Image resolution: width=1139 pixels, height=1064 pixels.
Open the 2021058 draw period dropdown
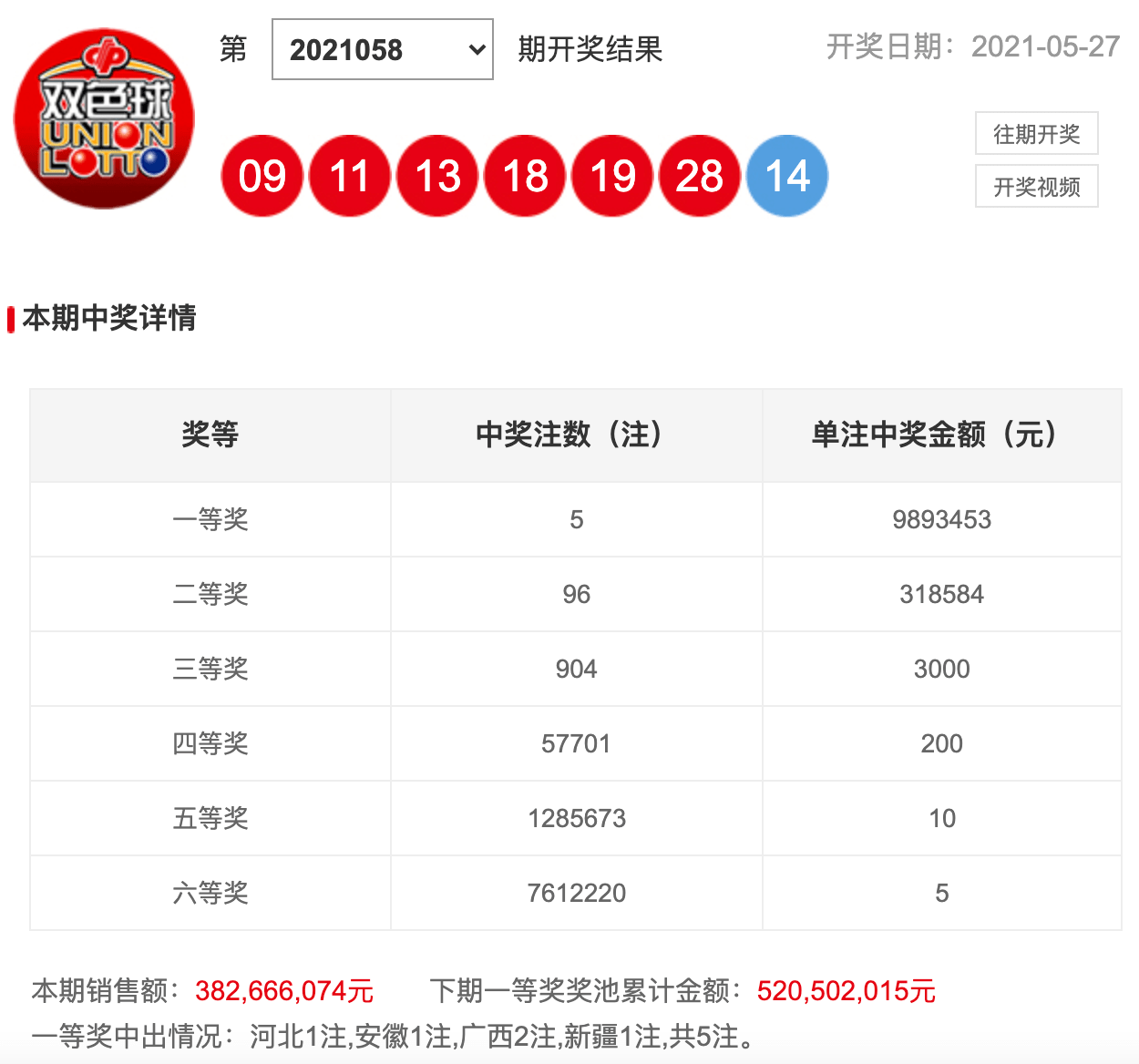pyautogui.click(x=383, y=49)
